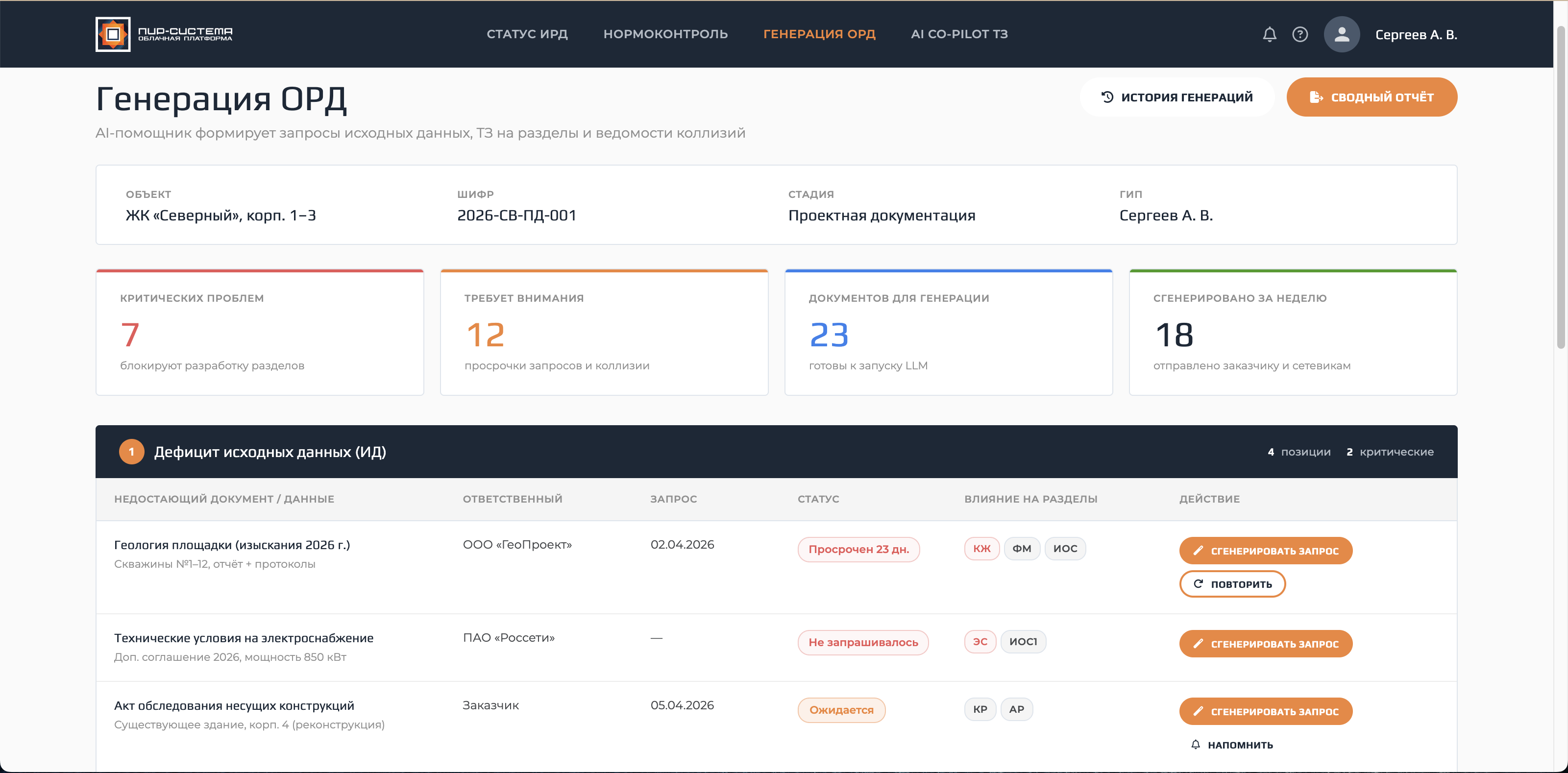1568x773 pixels.
Task: Click Геология площадки (изыскания 2026 г.)
Action: 232,545
